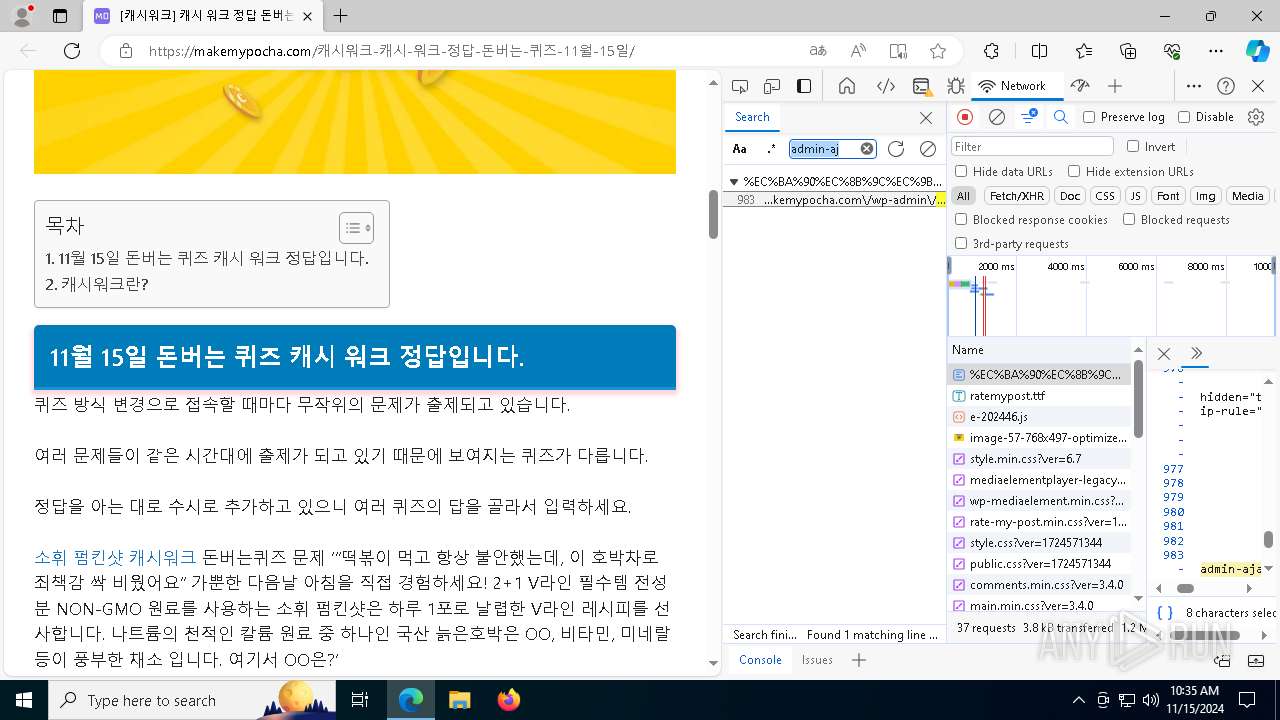Toggle the network search magnifier icon

click(x=1061, y=117)
